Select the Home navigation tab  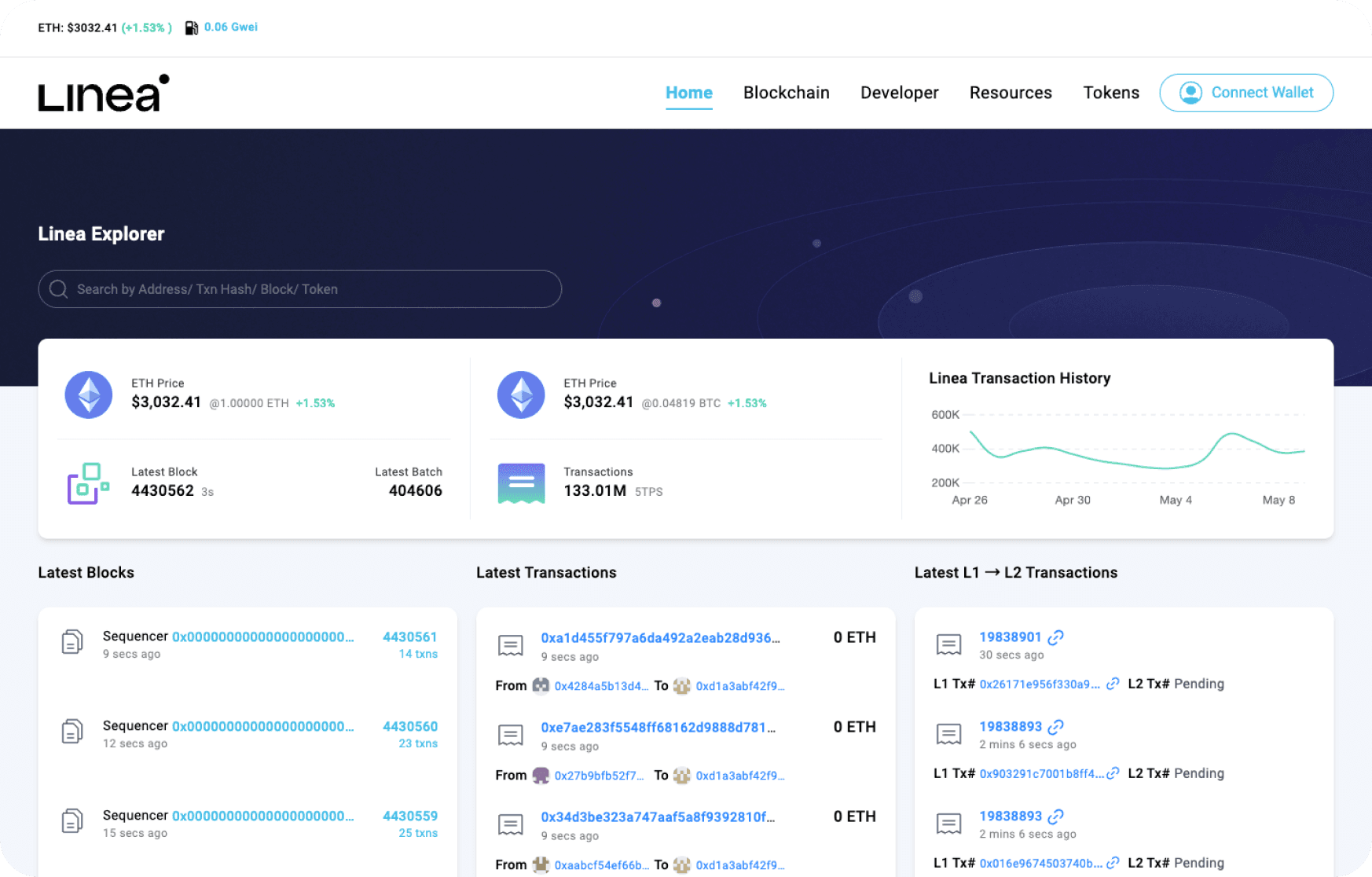pyautogui.click(x=688, y=92)
